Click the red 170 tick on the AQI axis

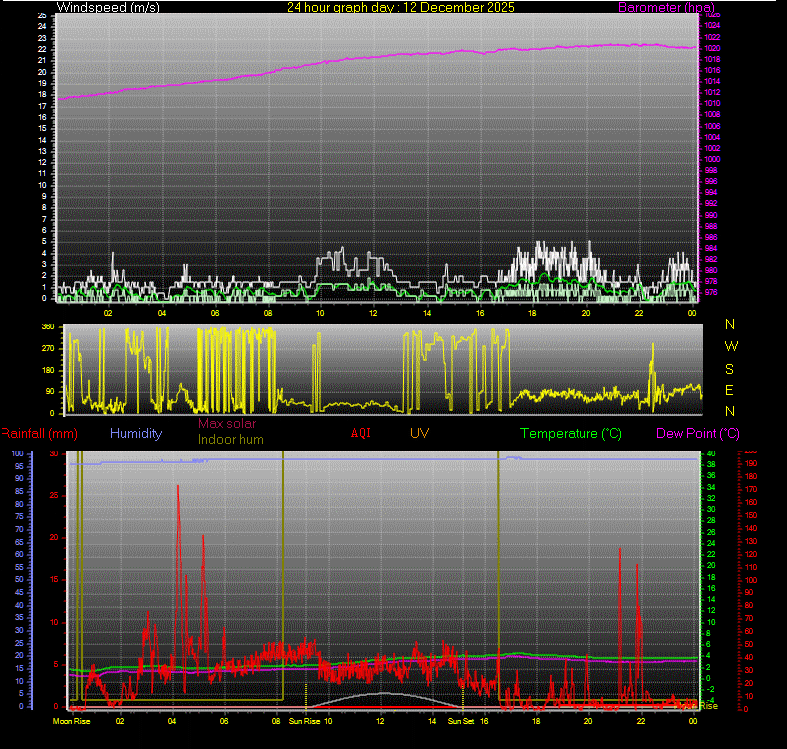click(x=751, y=489)
